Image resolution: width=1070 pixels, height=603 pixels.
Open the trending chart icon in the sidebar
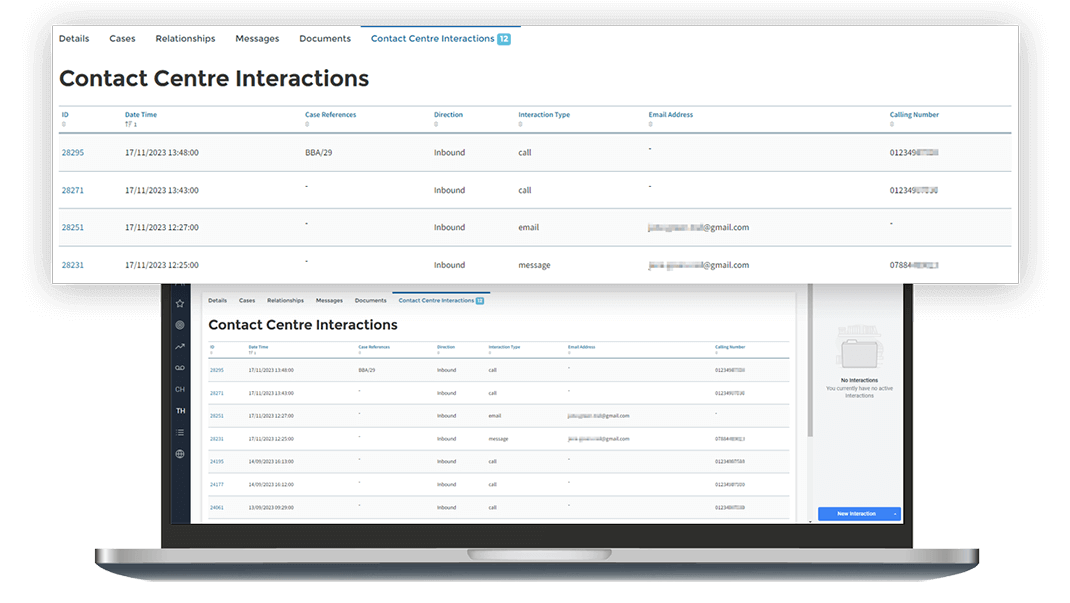point(179,346)
